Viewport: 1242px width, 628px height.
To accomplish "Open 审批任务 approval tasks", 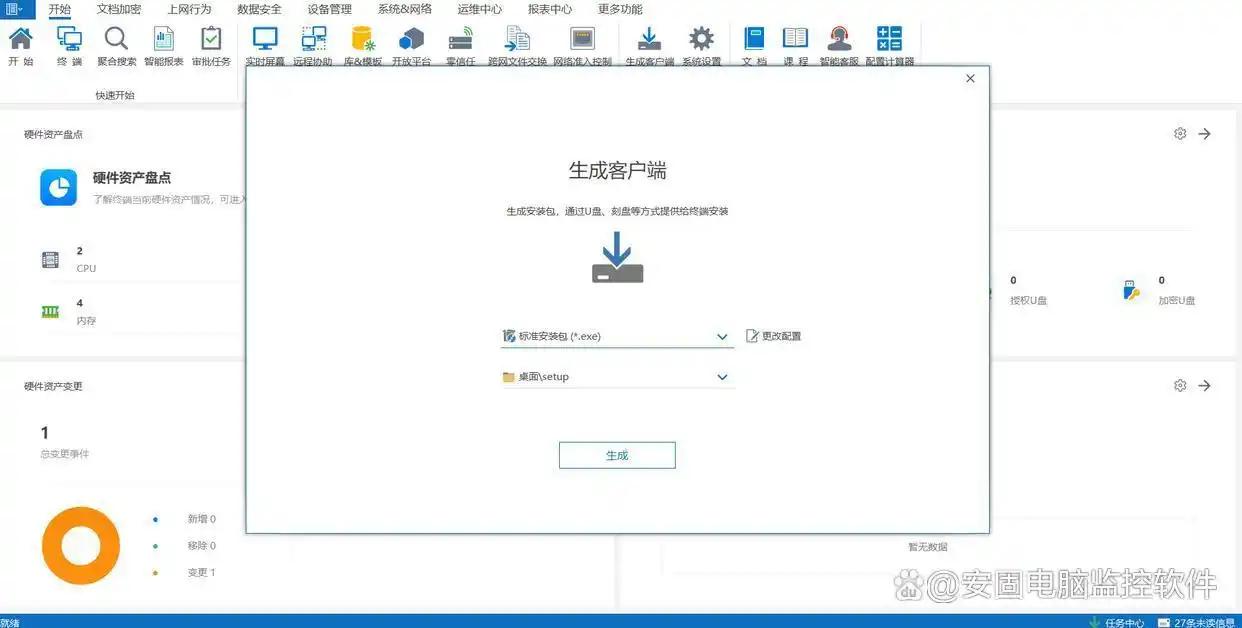I will pyautogui.click(x=211, y=46).
